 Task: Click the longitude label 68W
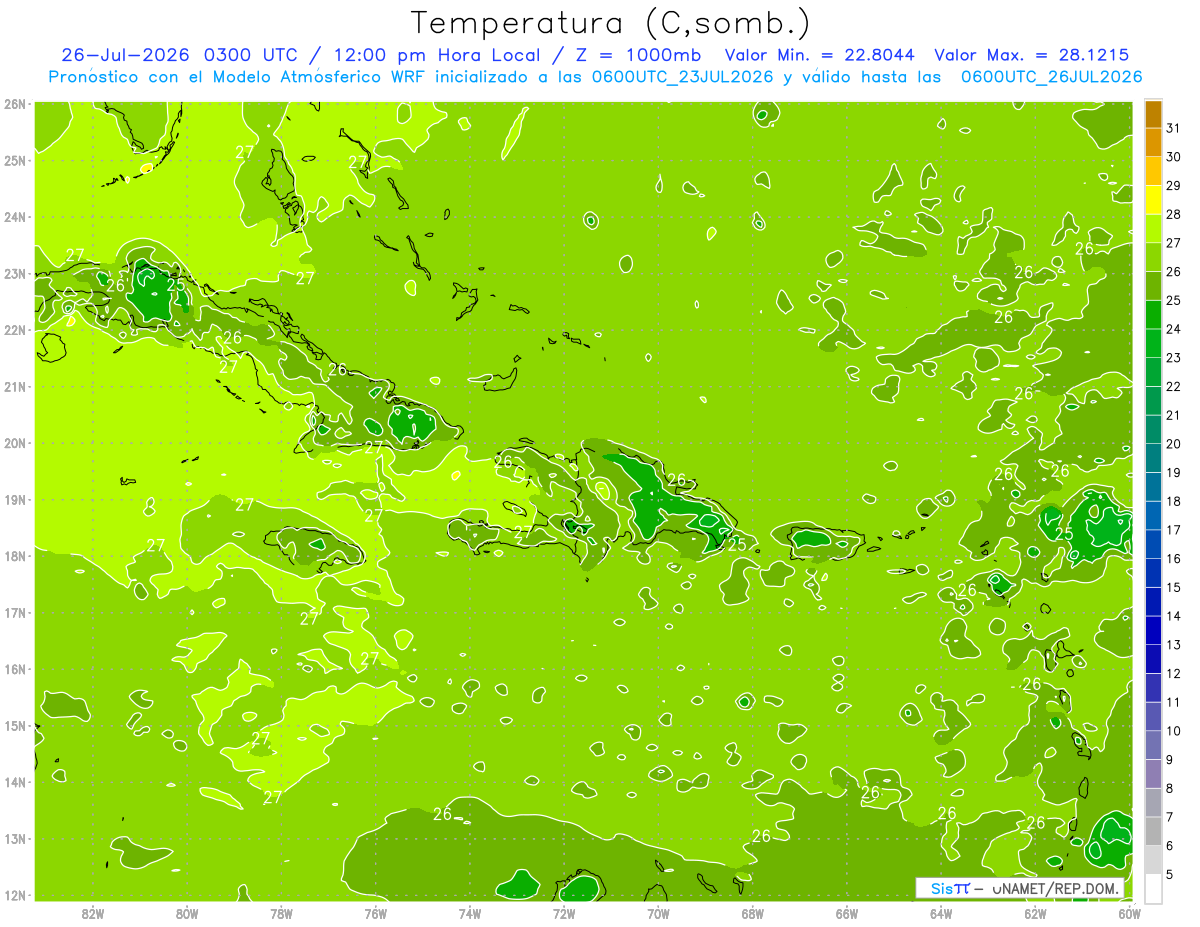pos(752,913)
